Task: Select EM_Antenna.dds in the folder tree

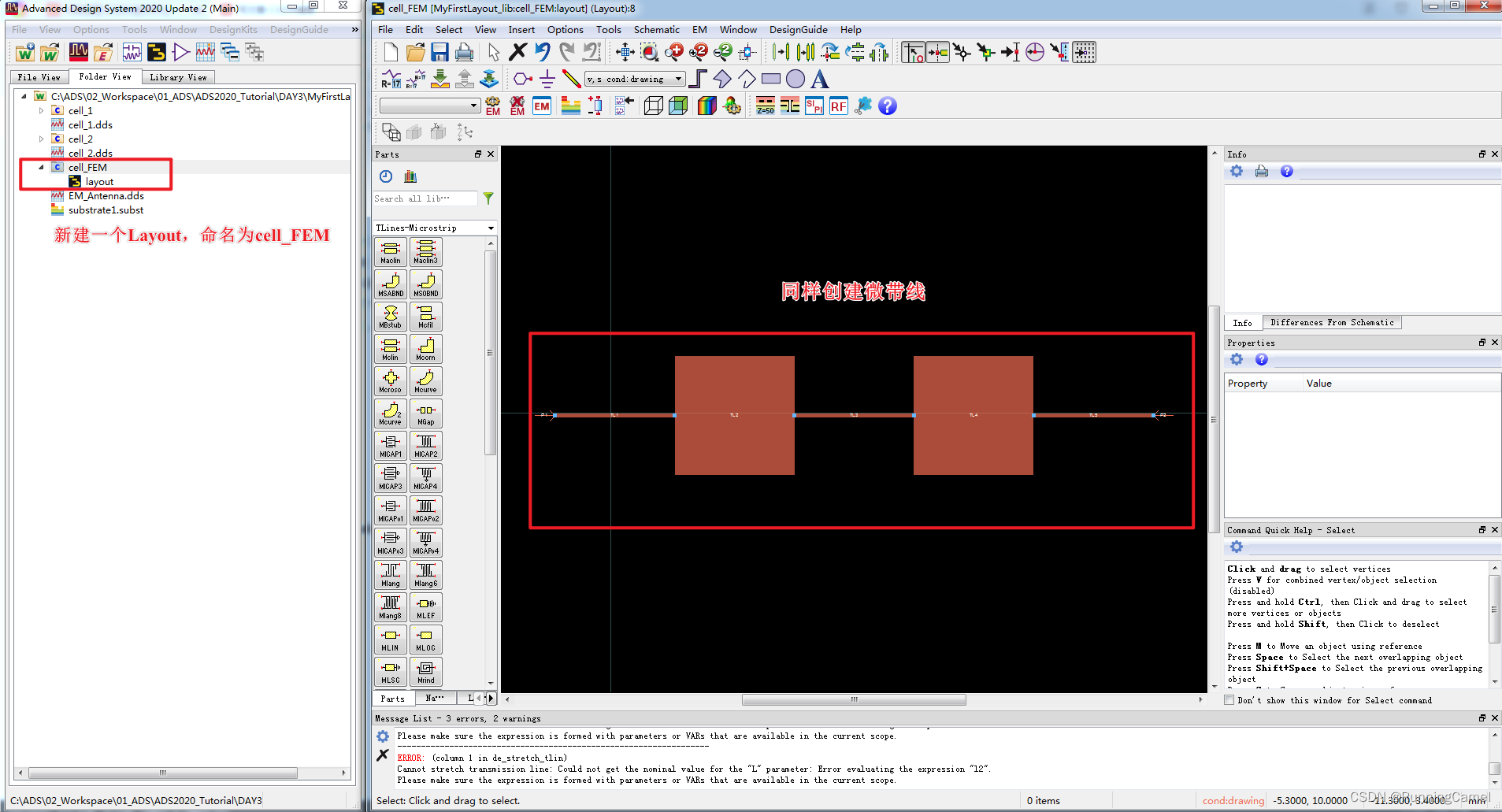Action: point(106,196)
